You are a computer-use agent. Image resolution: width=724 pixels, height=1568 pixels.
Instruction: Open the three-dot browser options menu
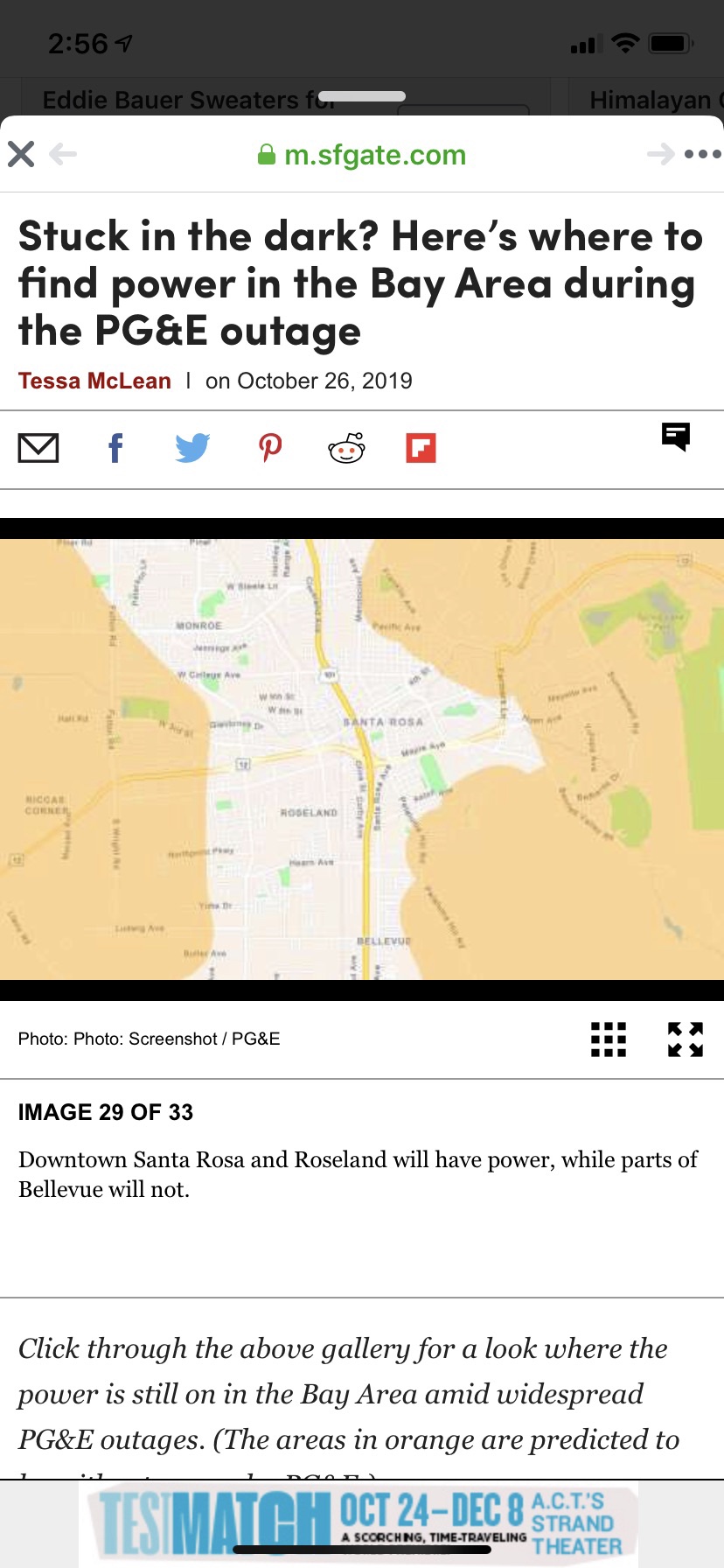702,155
